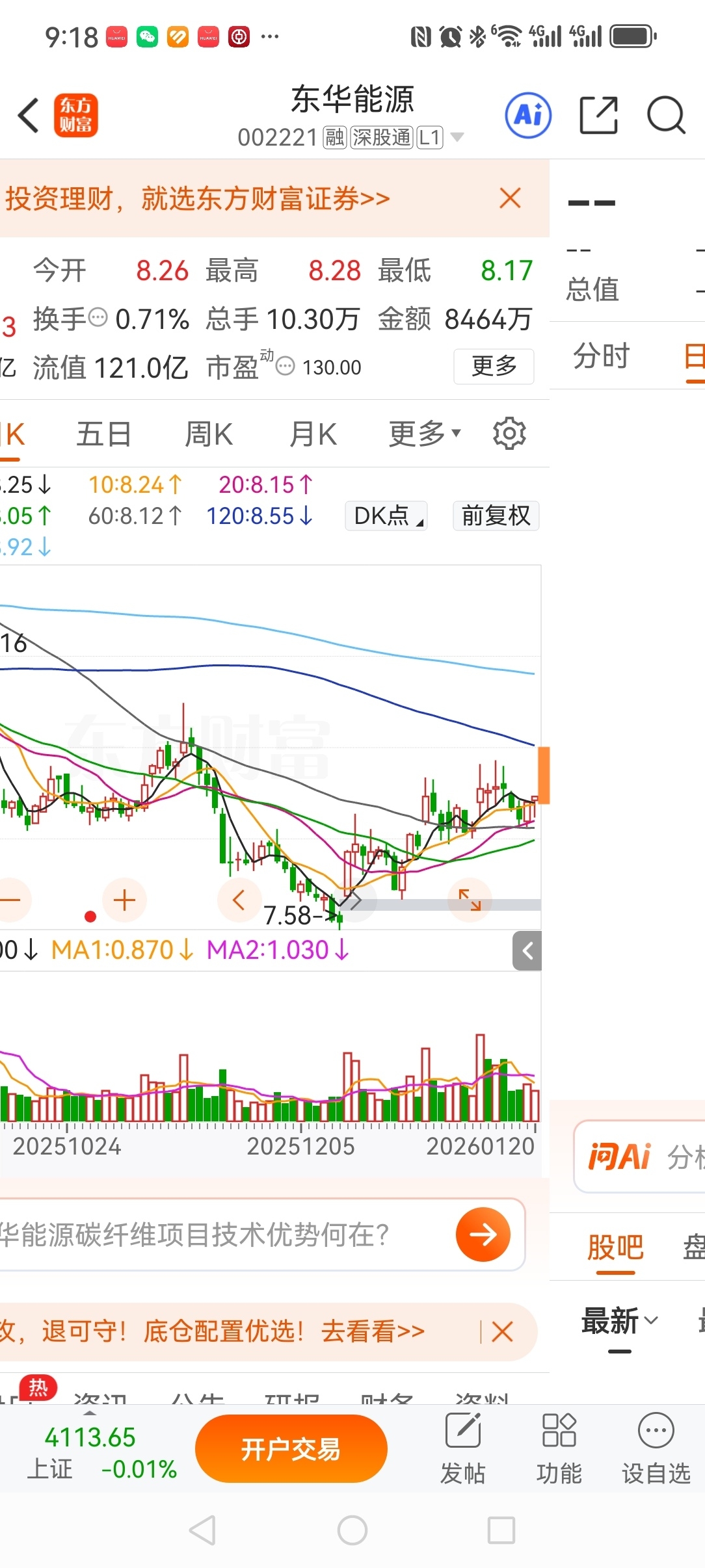Switch to 周K chart tab
Viewport: 705px width, 1568px height.
click(209, 434)
